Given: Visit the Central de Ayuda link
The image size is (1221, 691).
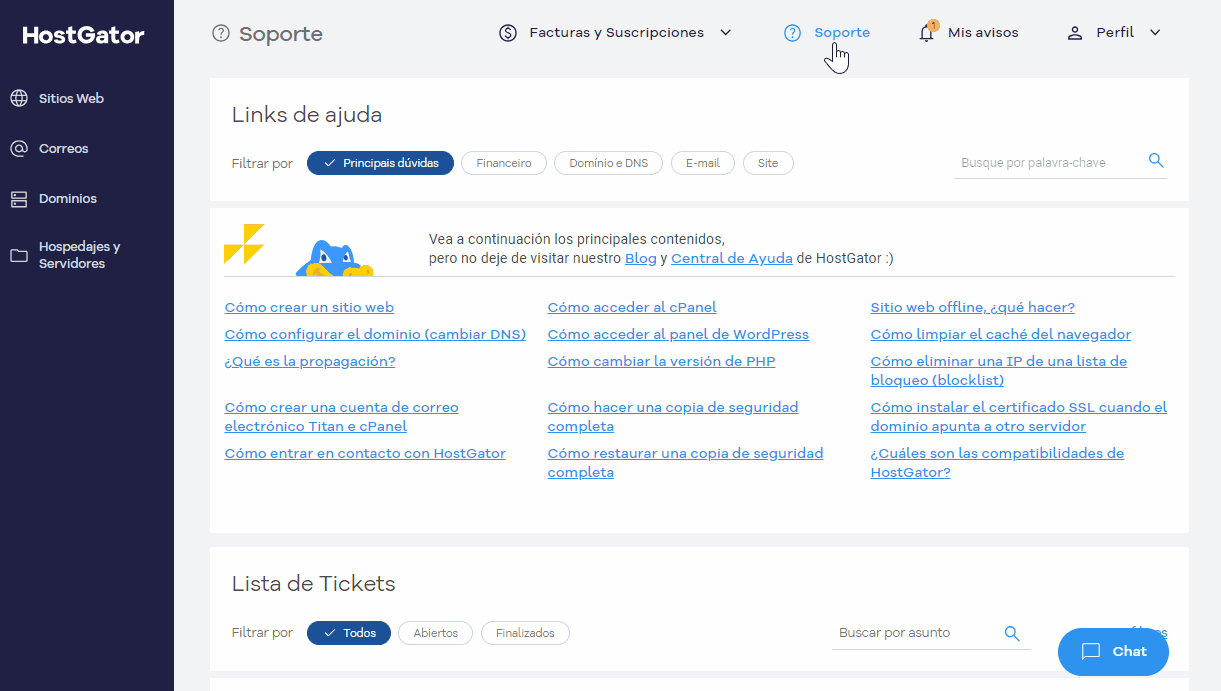Looking at the screenshot, I should pyautogui.click(x=730, y=258).
